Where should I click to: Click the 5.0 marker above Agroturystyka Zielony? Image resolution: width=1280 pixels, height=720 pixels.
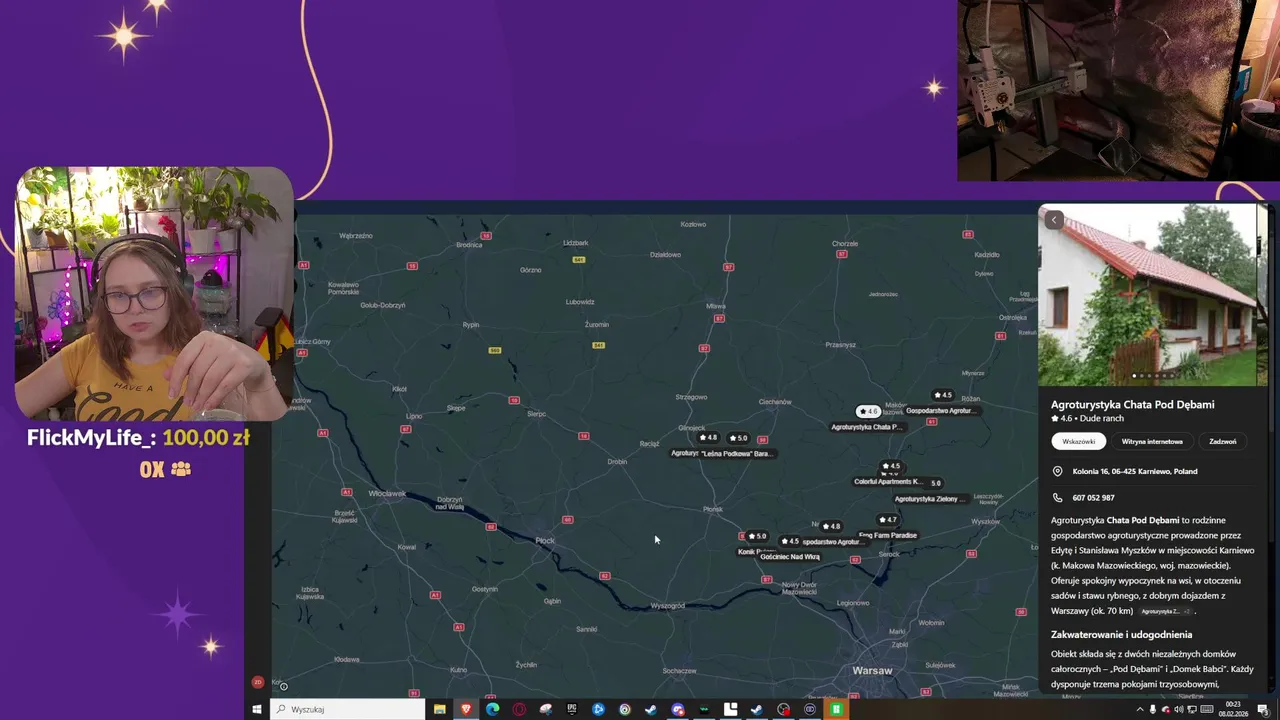tap(934, 483)
